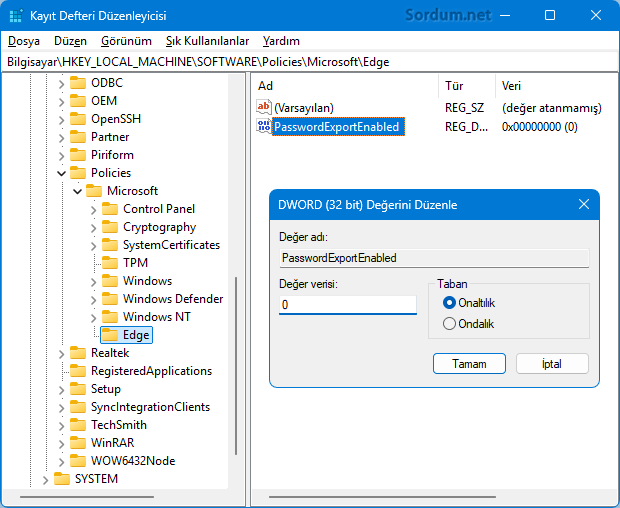
Task: Expand the Cryptography key
Action: pyautogui.click(x=93, y=228)
